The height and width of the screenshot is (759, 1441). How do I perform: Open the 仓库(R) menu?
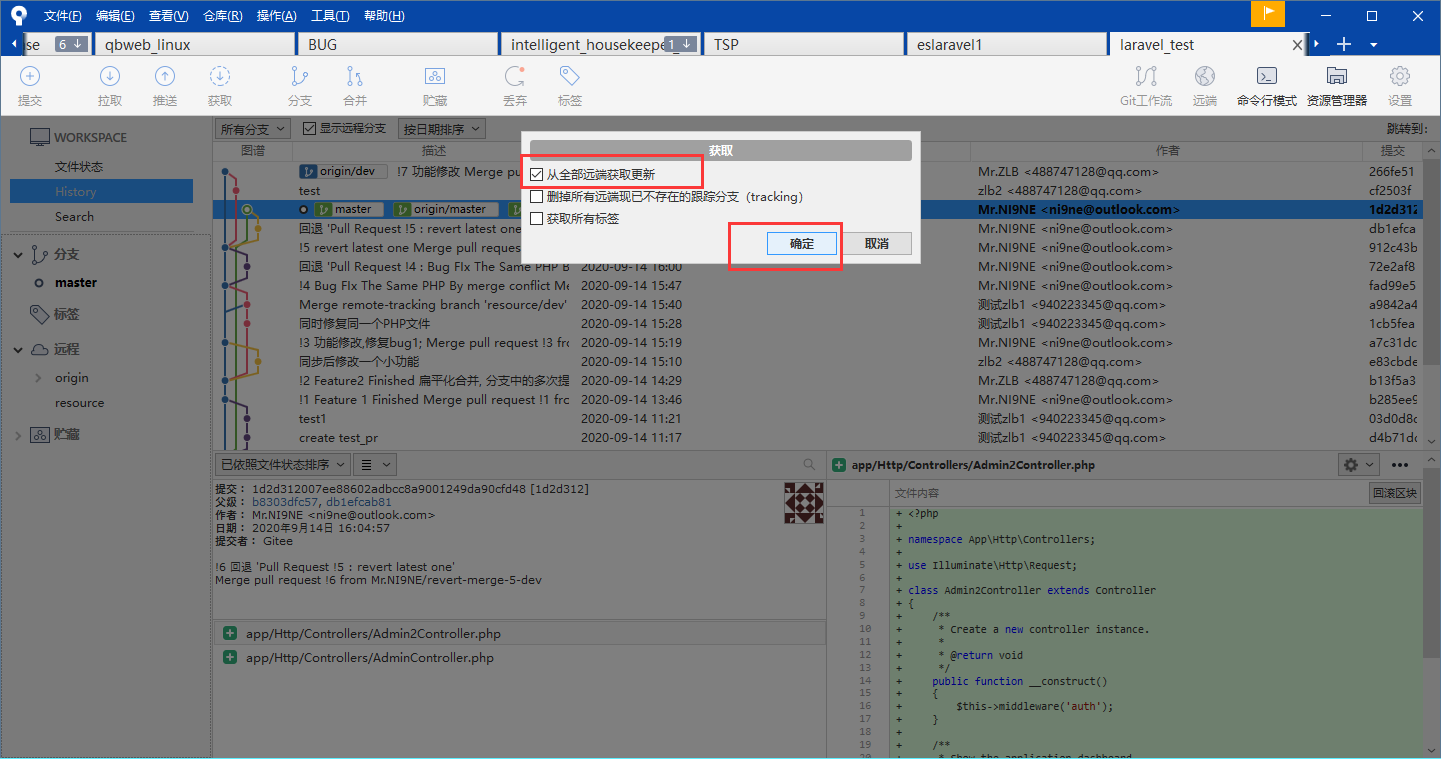tap(222, 16)
